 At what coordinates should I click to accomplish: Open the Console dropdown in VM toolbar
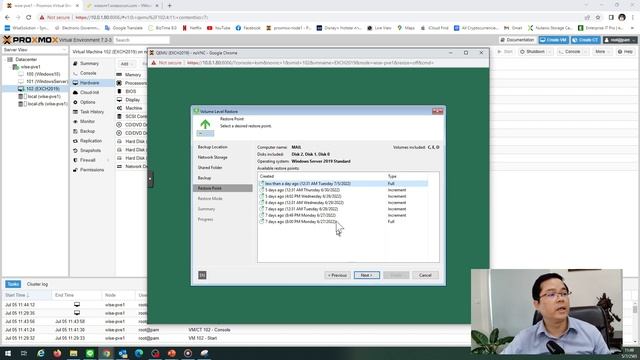click(x=584, y=52)
